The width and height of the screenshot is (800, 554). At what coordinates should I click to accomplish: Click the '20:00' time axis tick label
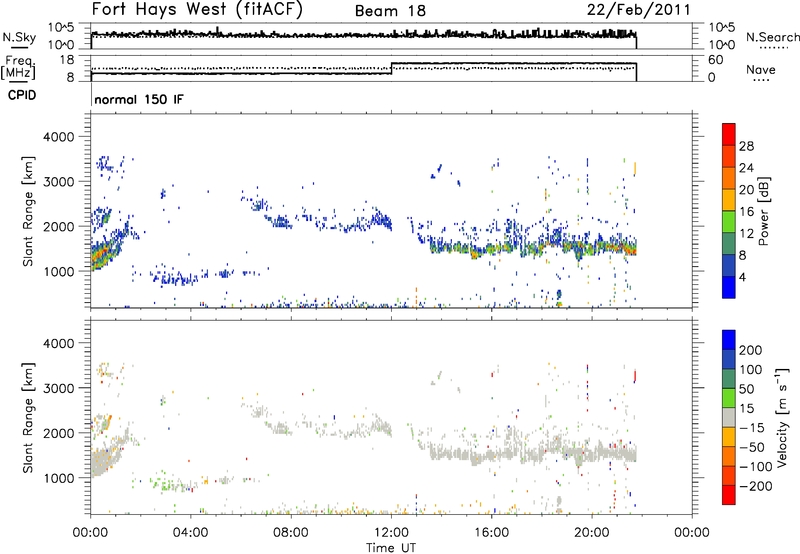coord(592,533)
